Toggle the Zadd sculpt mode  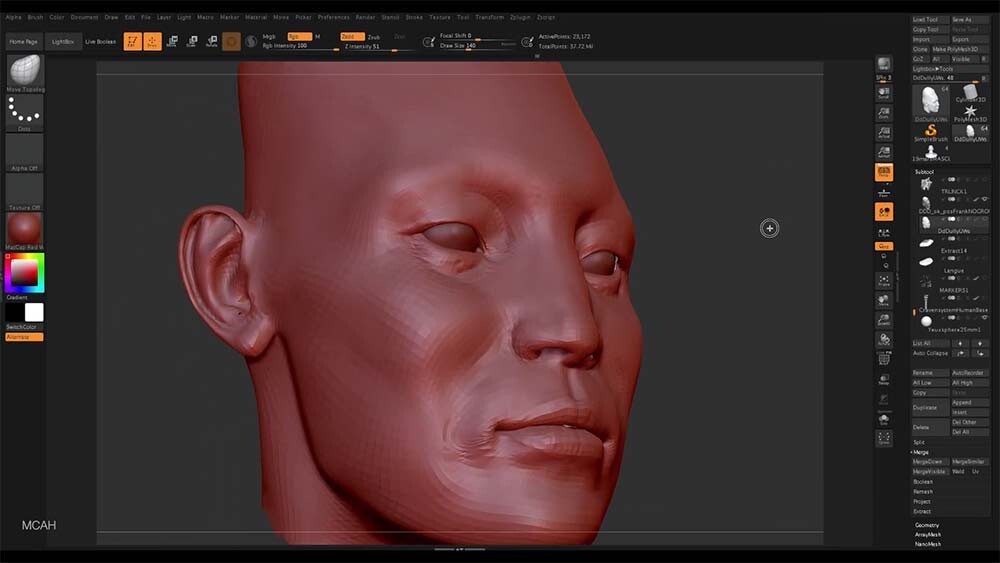[352, 36]
